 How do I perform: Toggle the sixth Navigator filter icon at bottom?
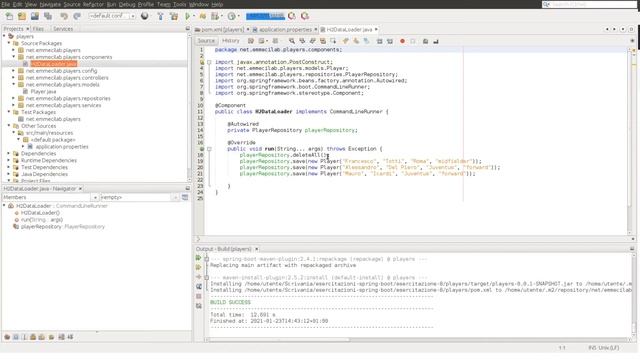click(x=51, y=337)
